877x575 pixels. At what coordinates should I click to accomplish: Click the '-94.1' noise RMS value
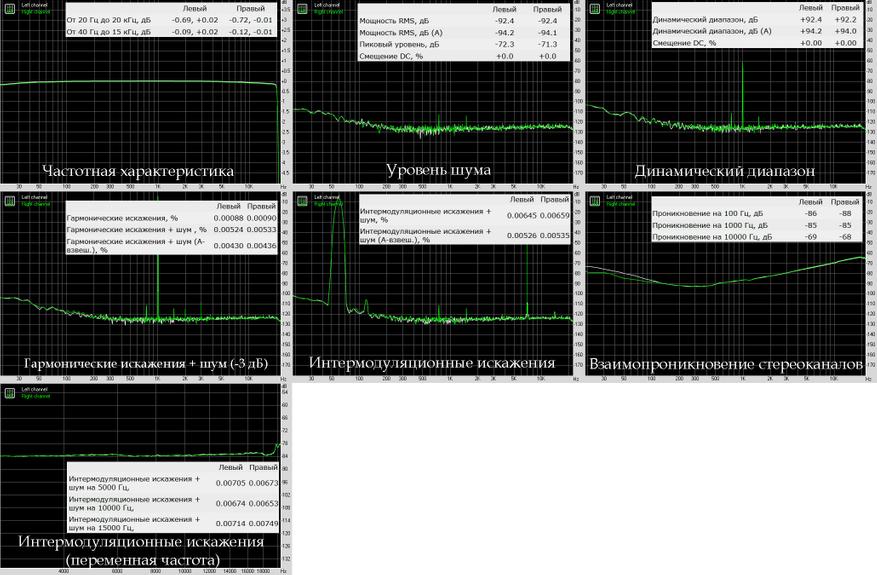point(547,32)
